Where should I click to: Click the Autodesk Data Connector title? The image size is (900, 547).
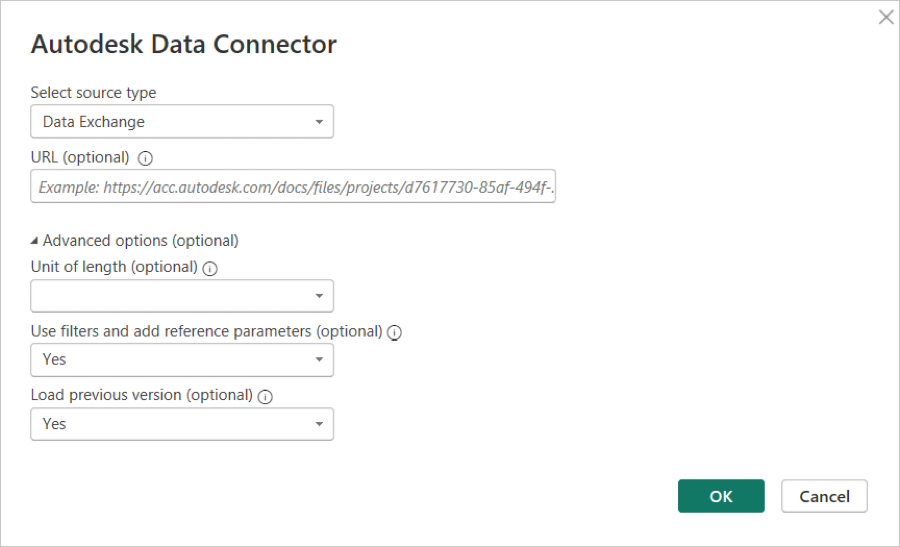click(184, 44)
